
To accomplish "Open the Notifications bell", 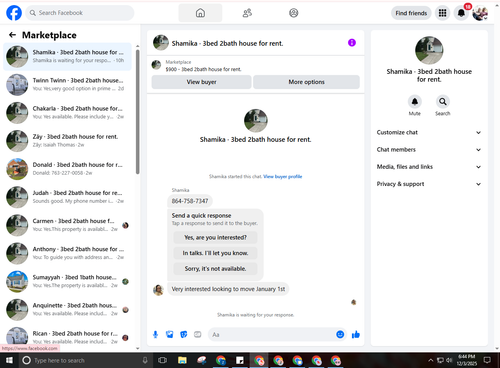I will click(x=461, y=13).
